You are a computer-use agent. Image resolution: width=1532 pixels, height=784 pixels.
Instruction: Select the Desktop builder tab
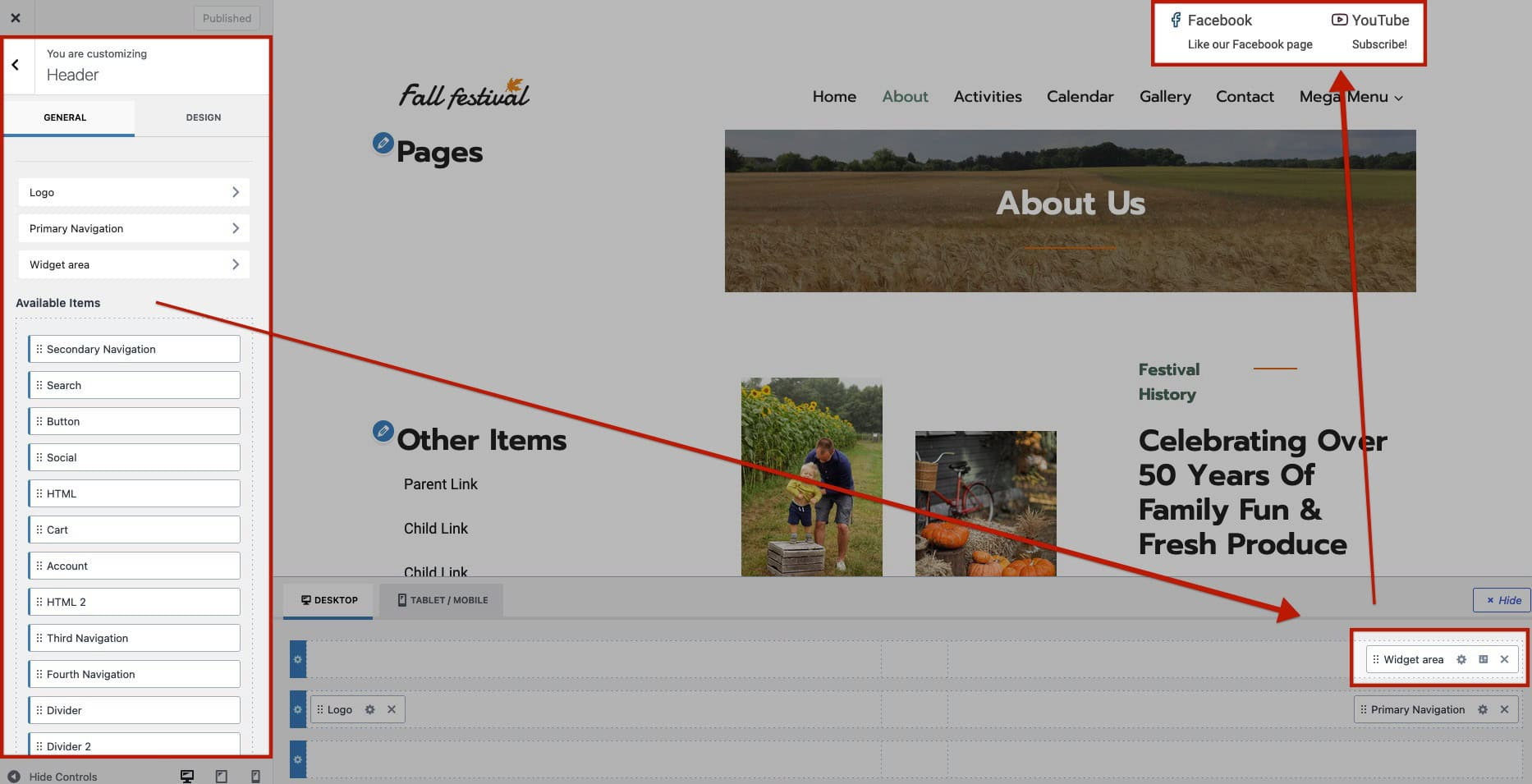coord(328,600)
